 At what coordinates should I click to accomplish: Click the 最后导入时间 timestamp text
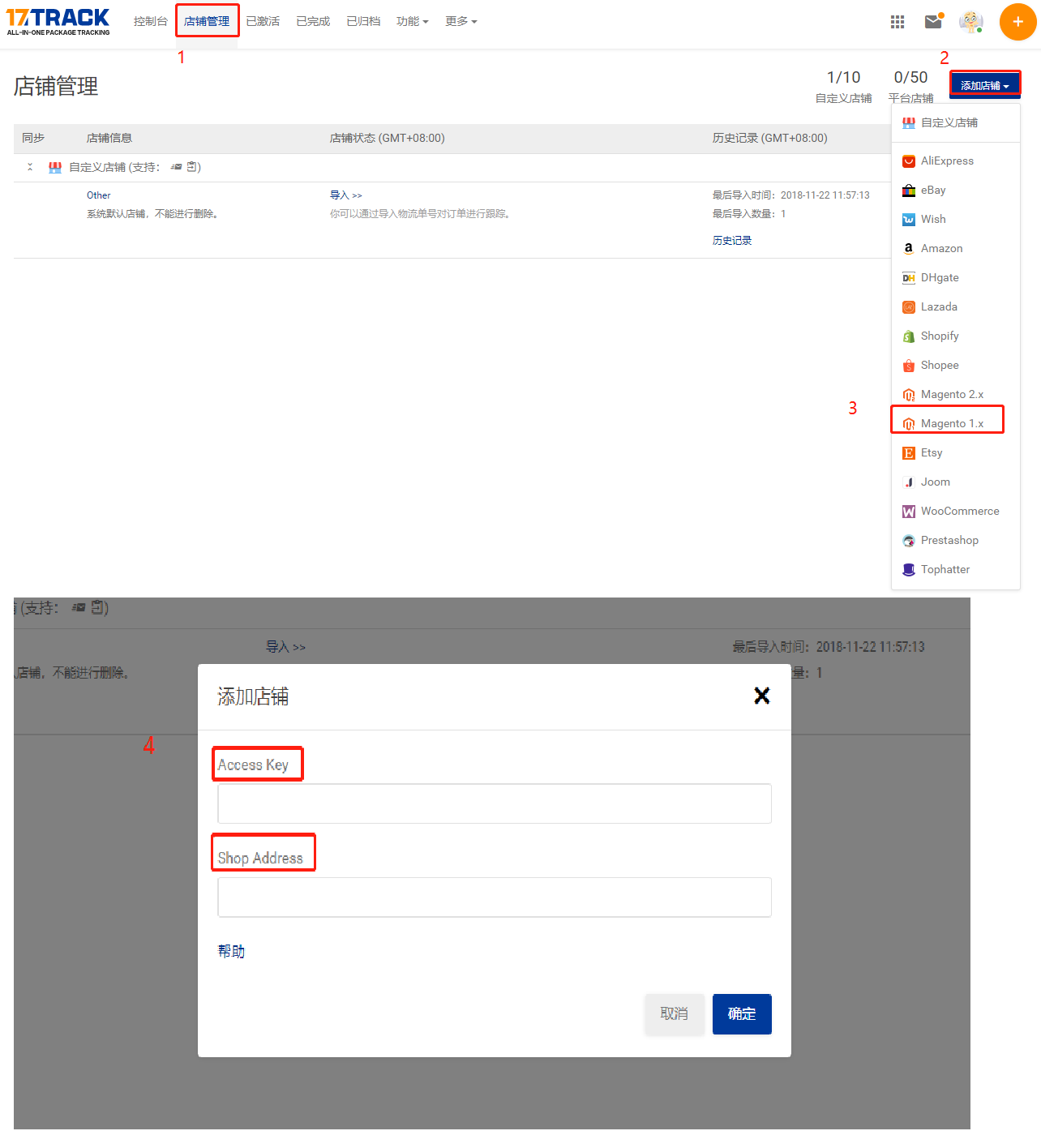coord(791,195)
